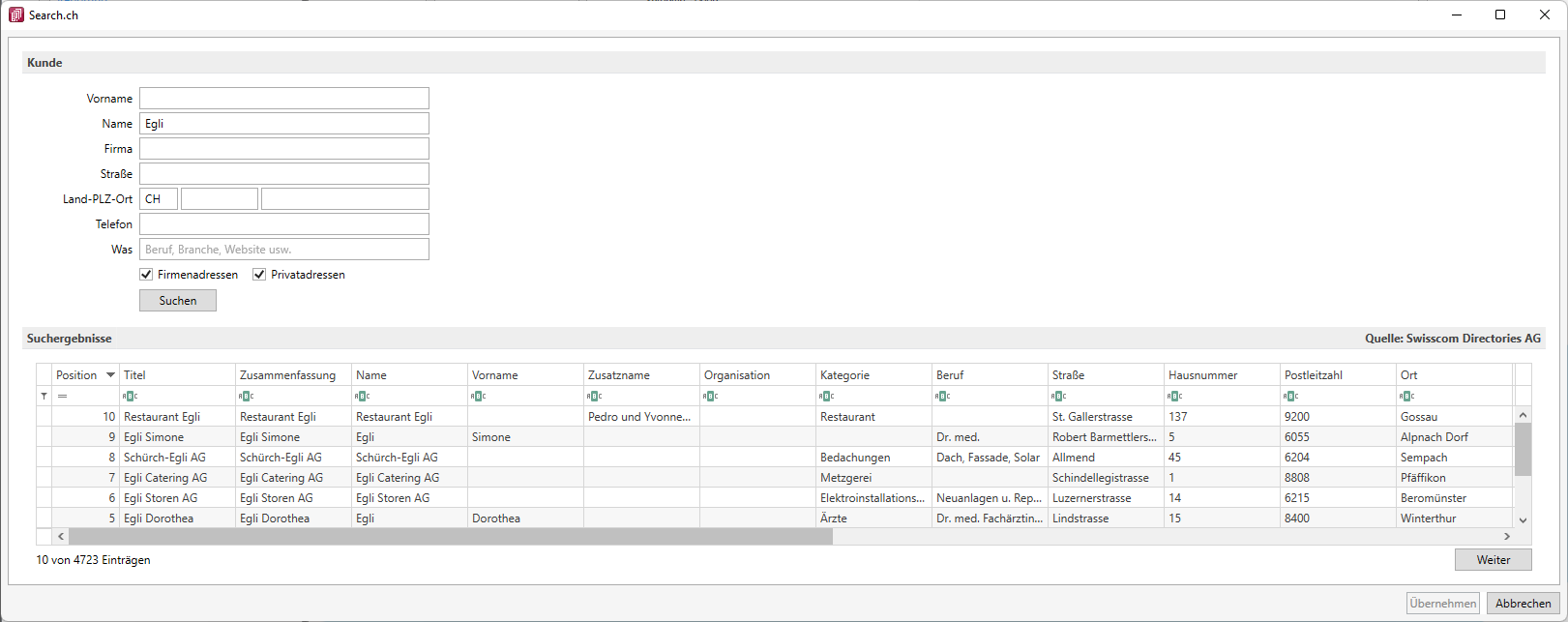Sort results by the Hausnummer column header
The width and height of the screenshot is (1568, 622).
(x=1223, y=375)
